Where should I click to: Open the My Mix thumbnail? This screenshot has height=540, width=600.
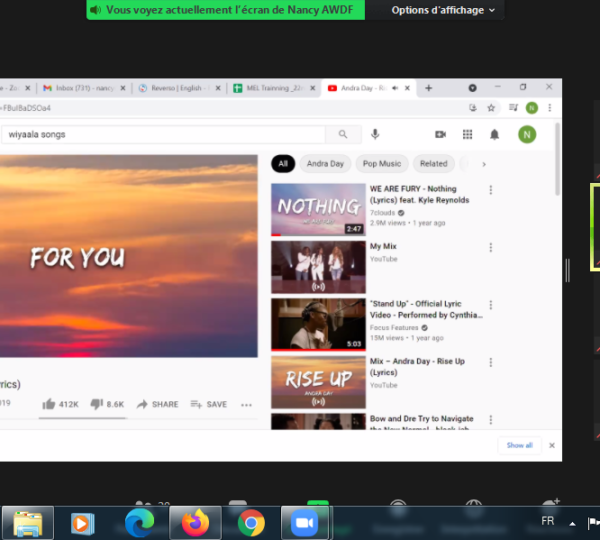(318, 267)
